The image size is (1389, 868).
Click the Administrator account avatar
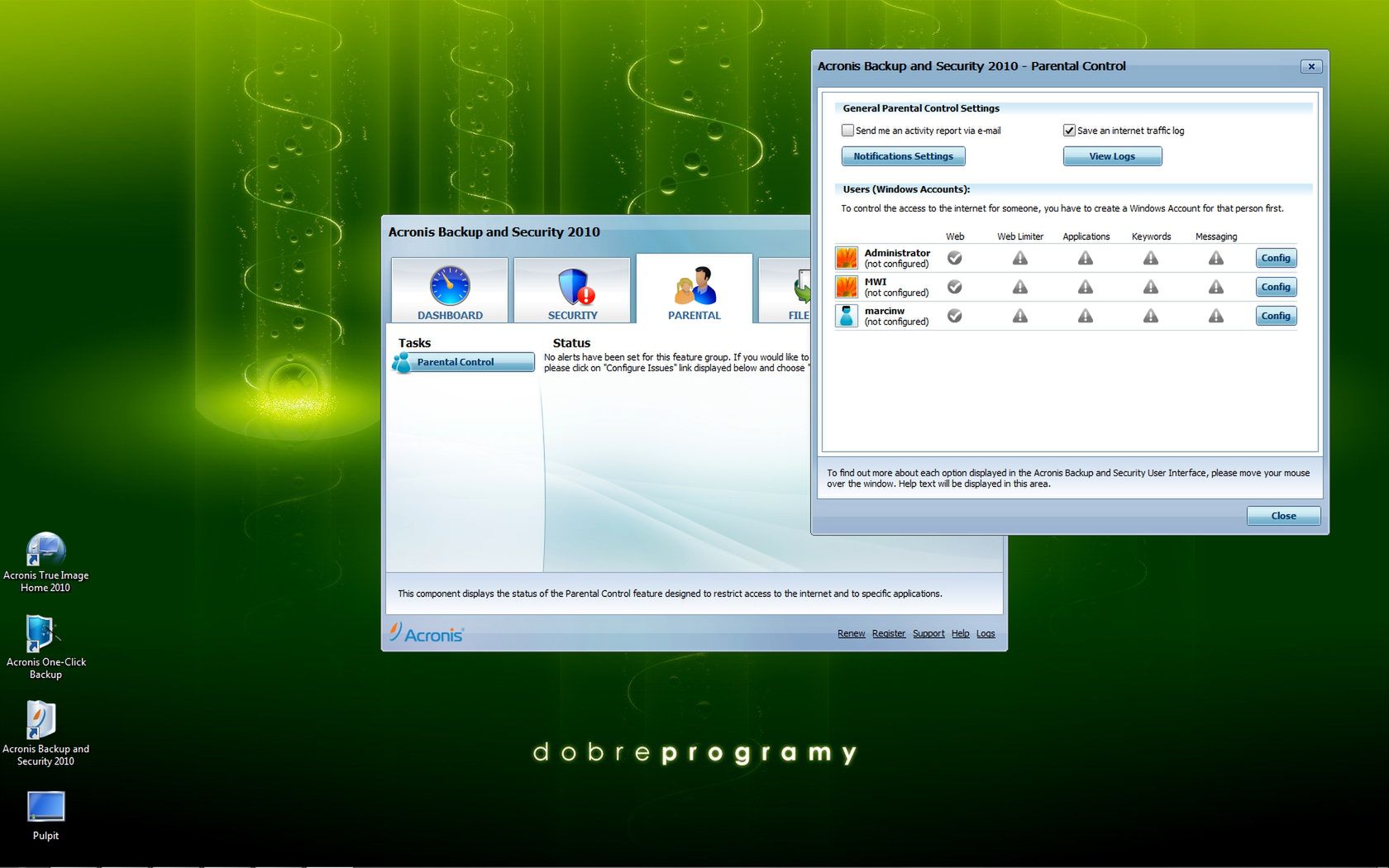pyautogui.click(x=847, y=258)
